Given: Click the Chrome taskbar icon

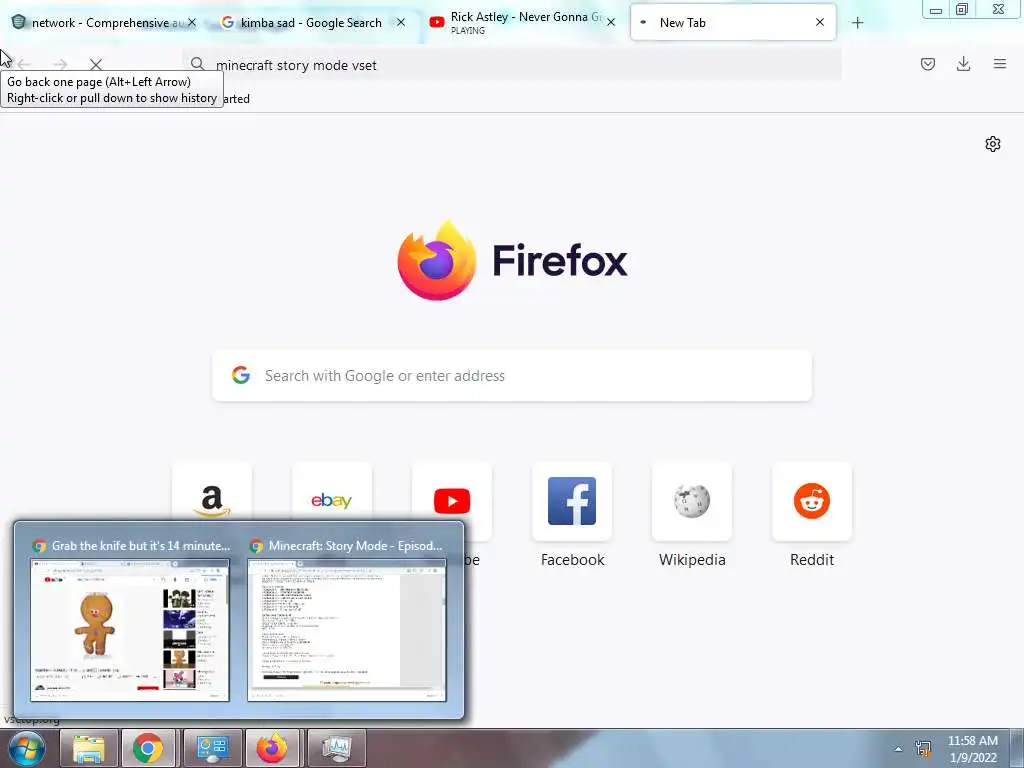Looking at the screenshot, I should tap(148, 748).
